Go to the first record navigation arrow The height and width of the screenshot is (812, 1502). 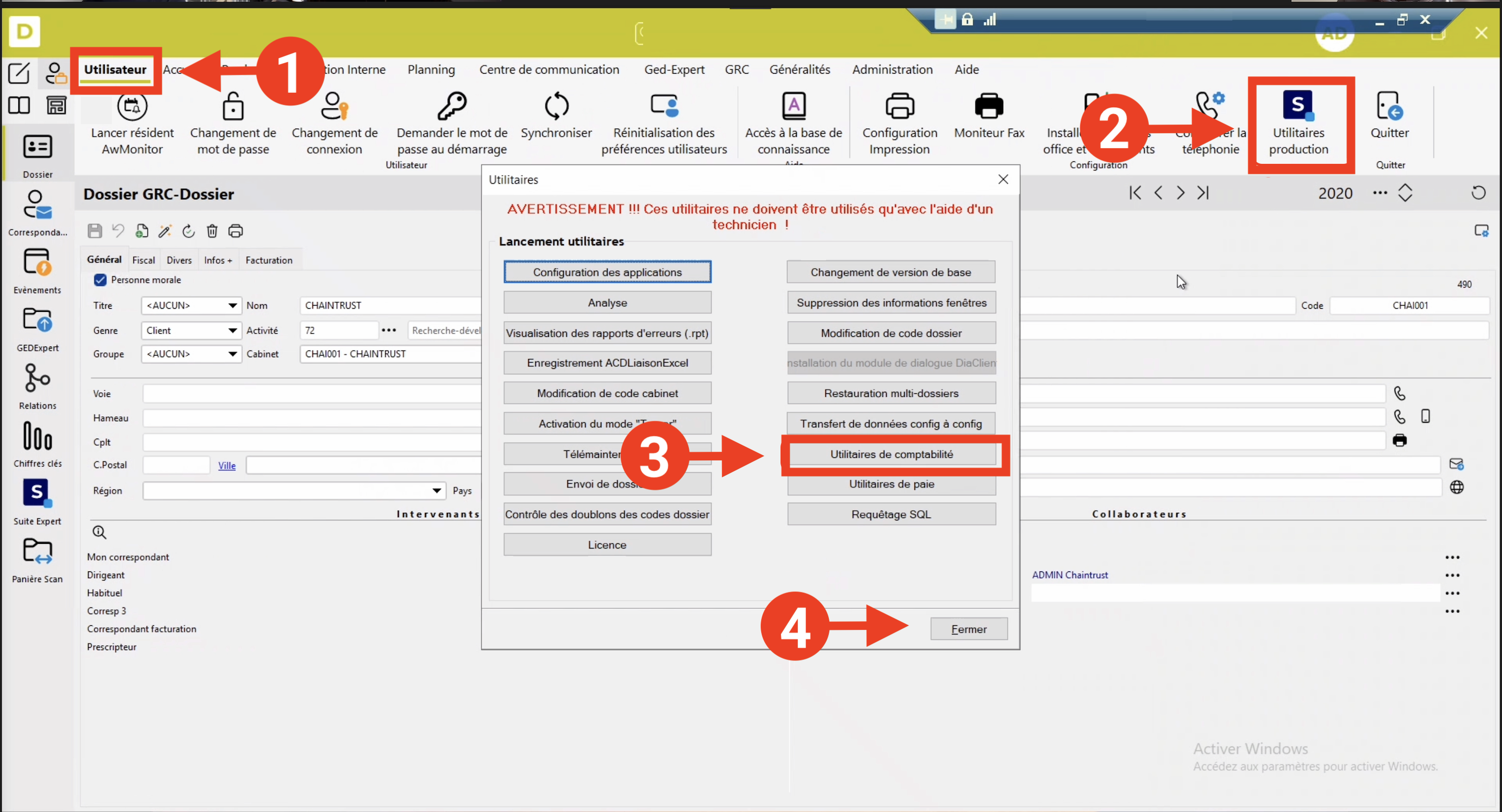[1135, 192]
